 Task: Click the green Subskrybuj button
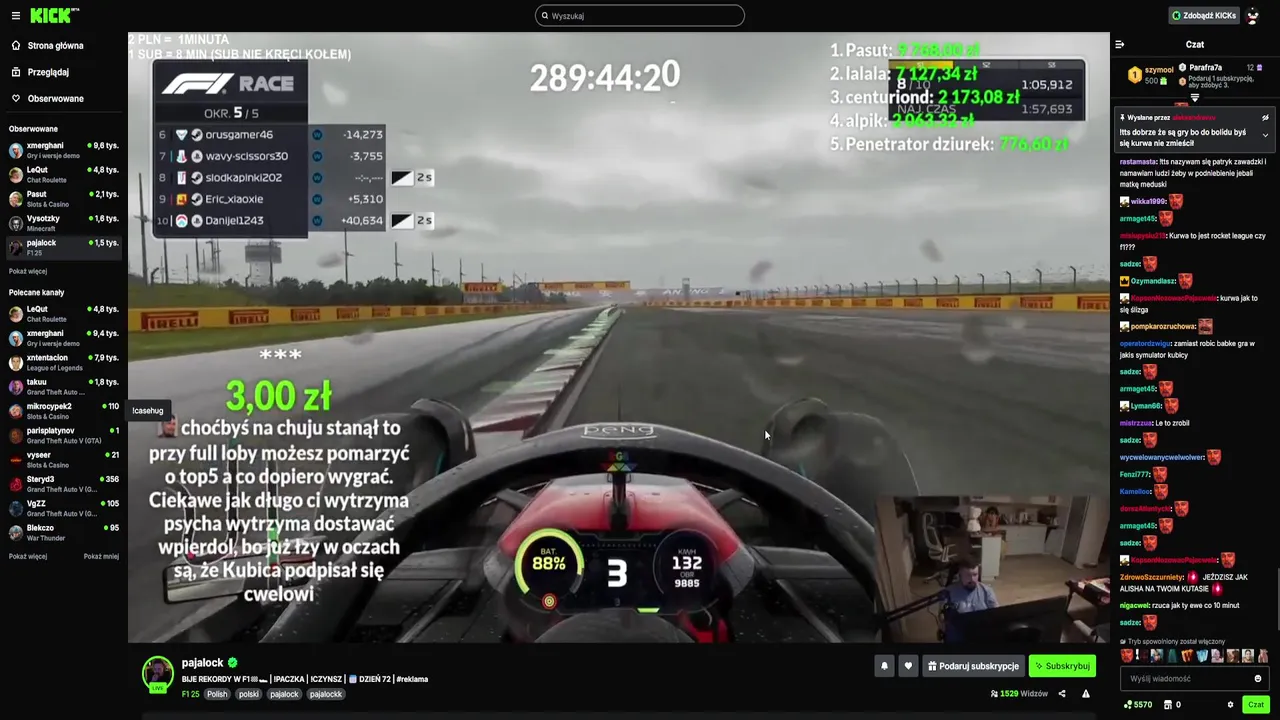tap(1062, 666)
